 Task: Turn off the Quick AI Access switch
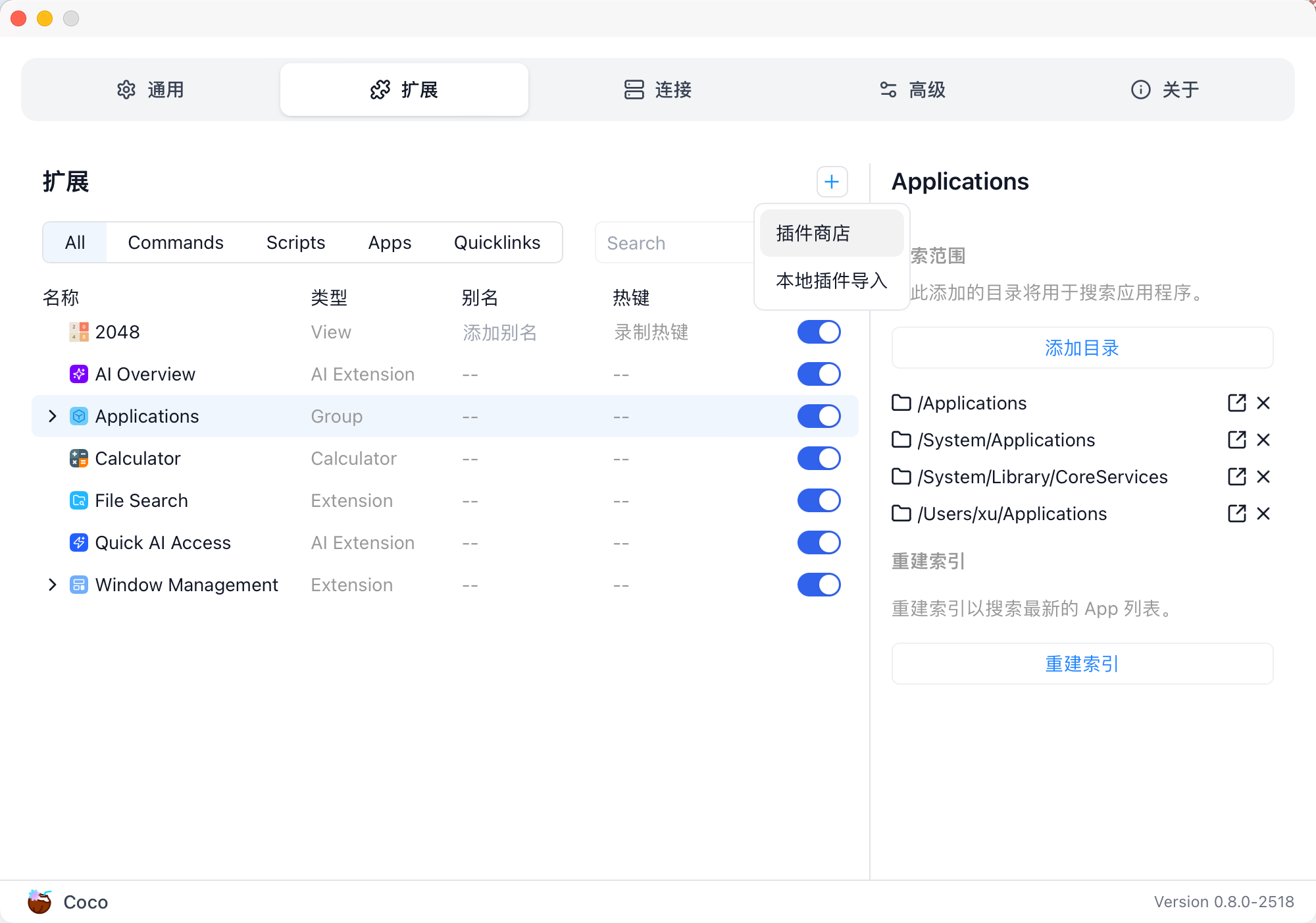[819, 542]
